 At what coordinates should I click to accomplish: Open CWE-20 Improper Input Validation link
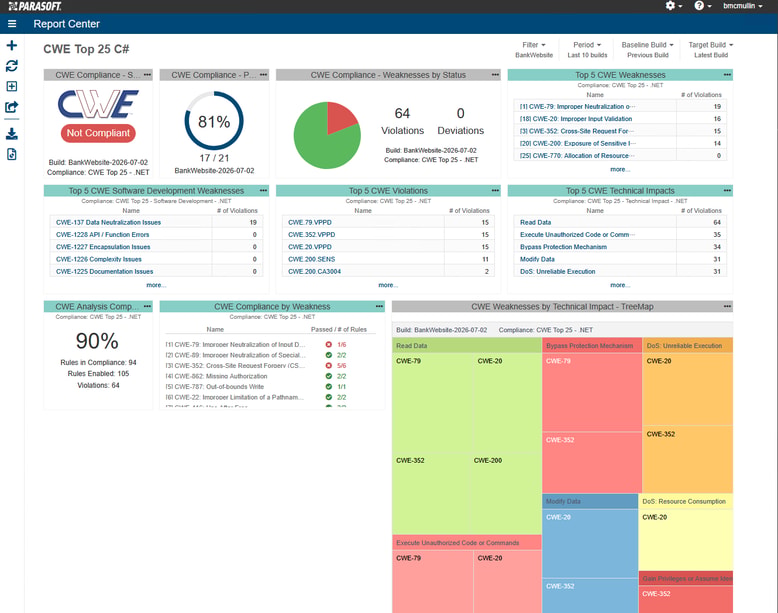pos(576,119)
